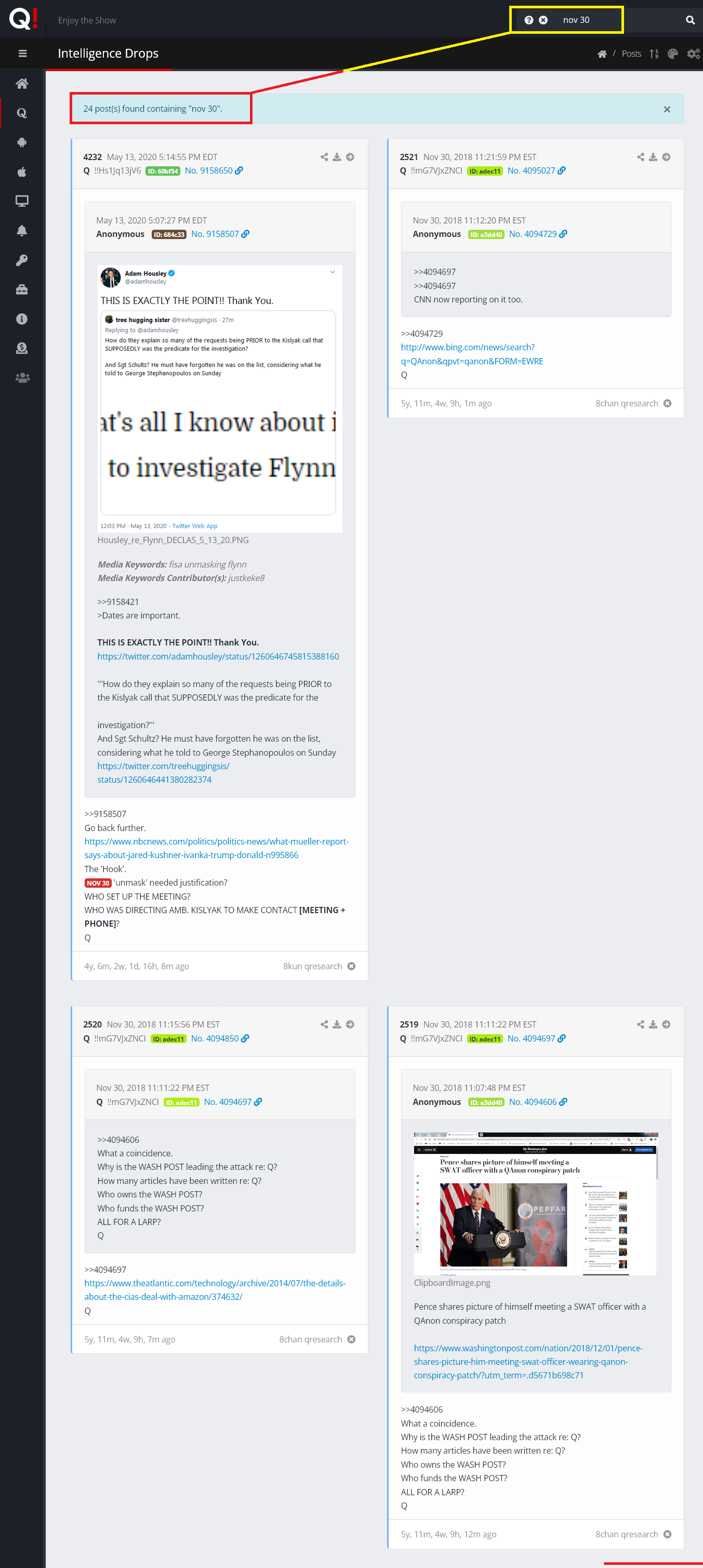Expand post 2519 with arrow icon
This screenshot has height=1568, width=703.
pyautogui.click(x=666, y=1024)
